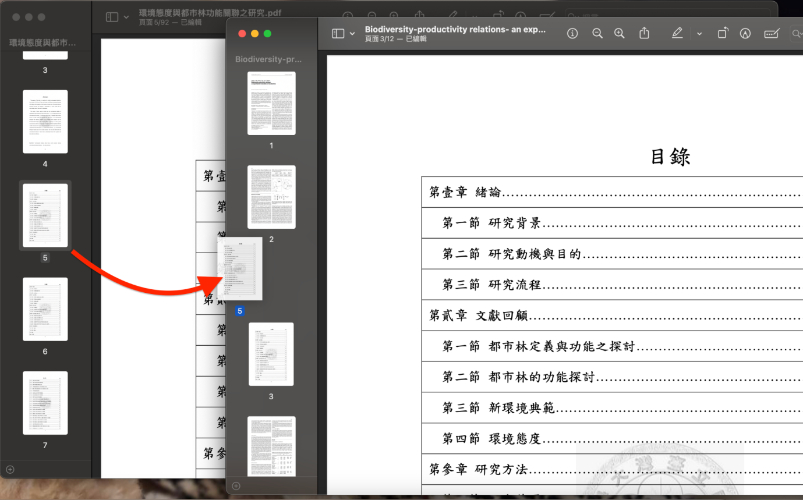Screen dimensions: 803x500
Task: Click row '第一節 研究背景'
Action: pyautogui.click(x=612, y=223)
